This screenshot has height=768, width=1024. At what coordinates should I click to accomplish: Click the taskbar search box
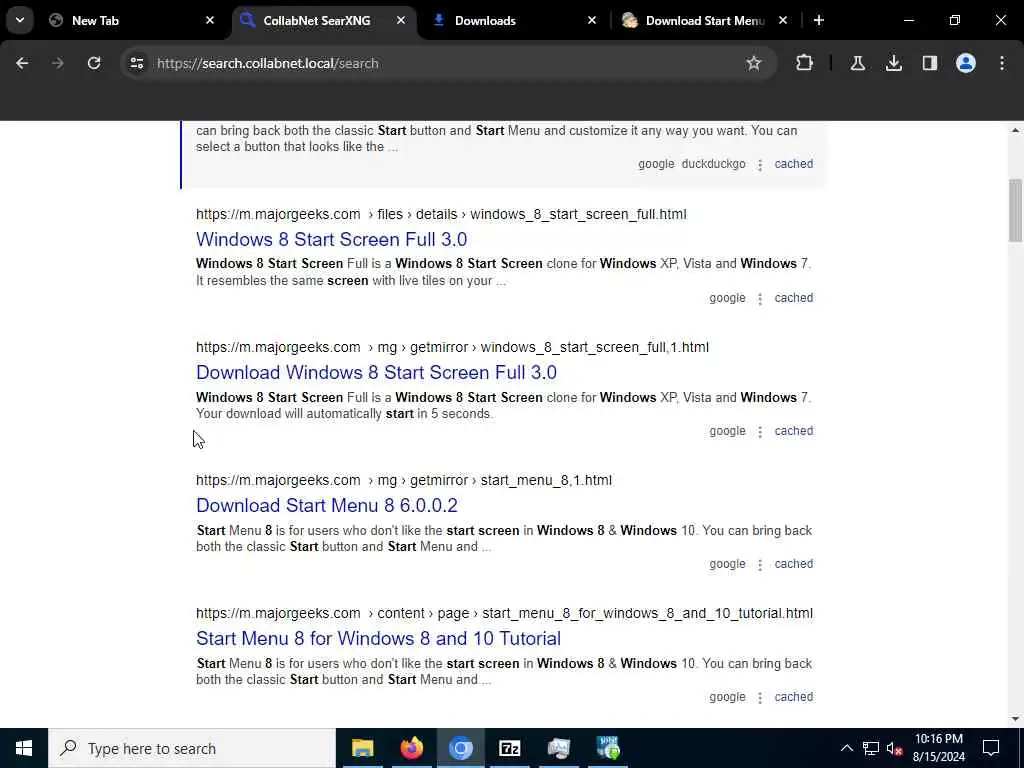tap(192, 748)
